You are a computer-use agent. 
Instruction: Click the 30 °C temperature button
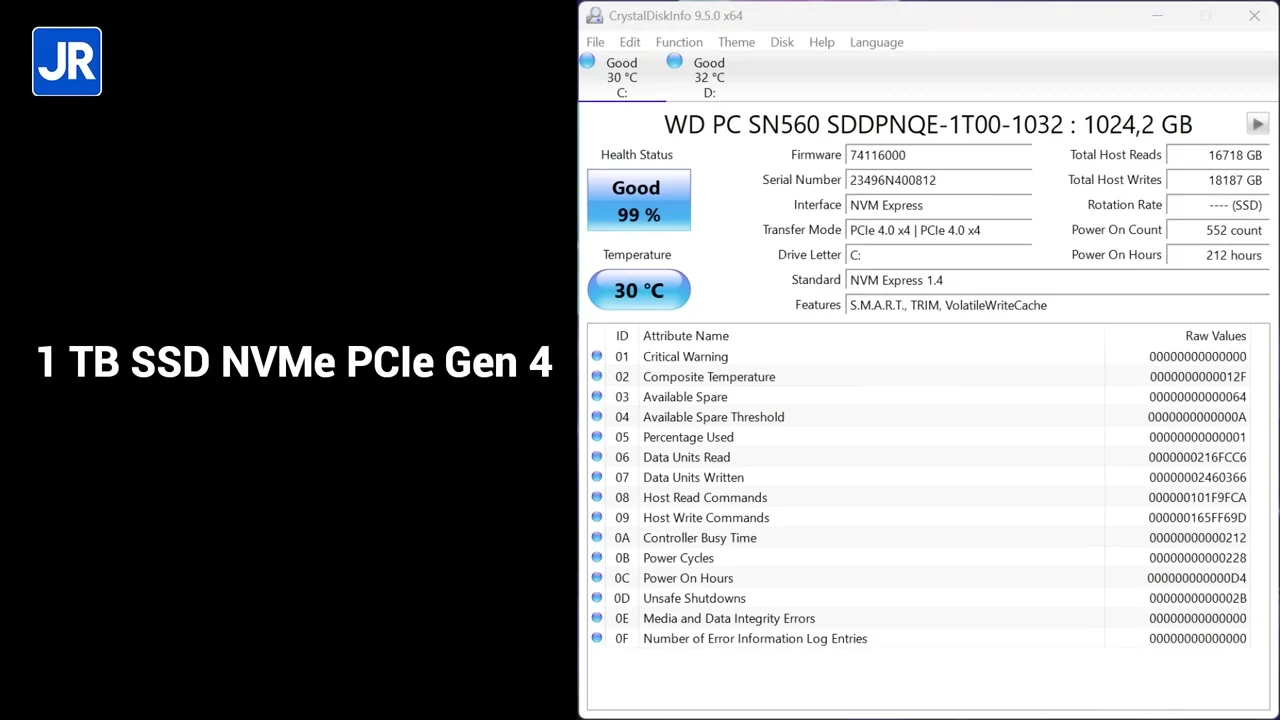(x=639, y=290)
